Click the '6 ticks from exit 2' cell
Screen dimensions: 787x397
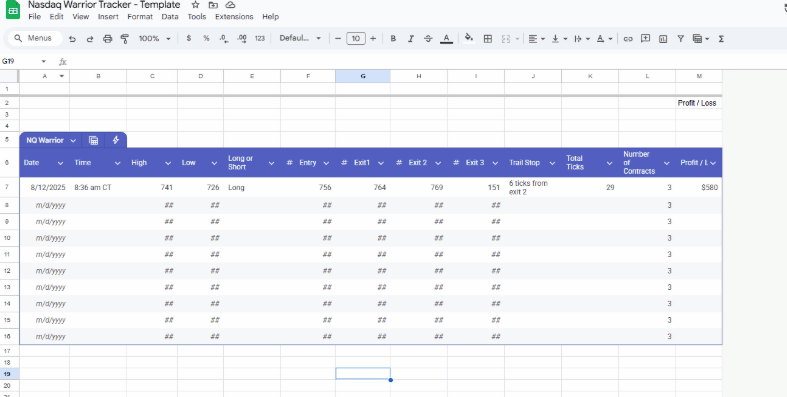tap(533, 188)
